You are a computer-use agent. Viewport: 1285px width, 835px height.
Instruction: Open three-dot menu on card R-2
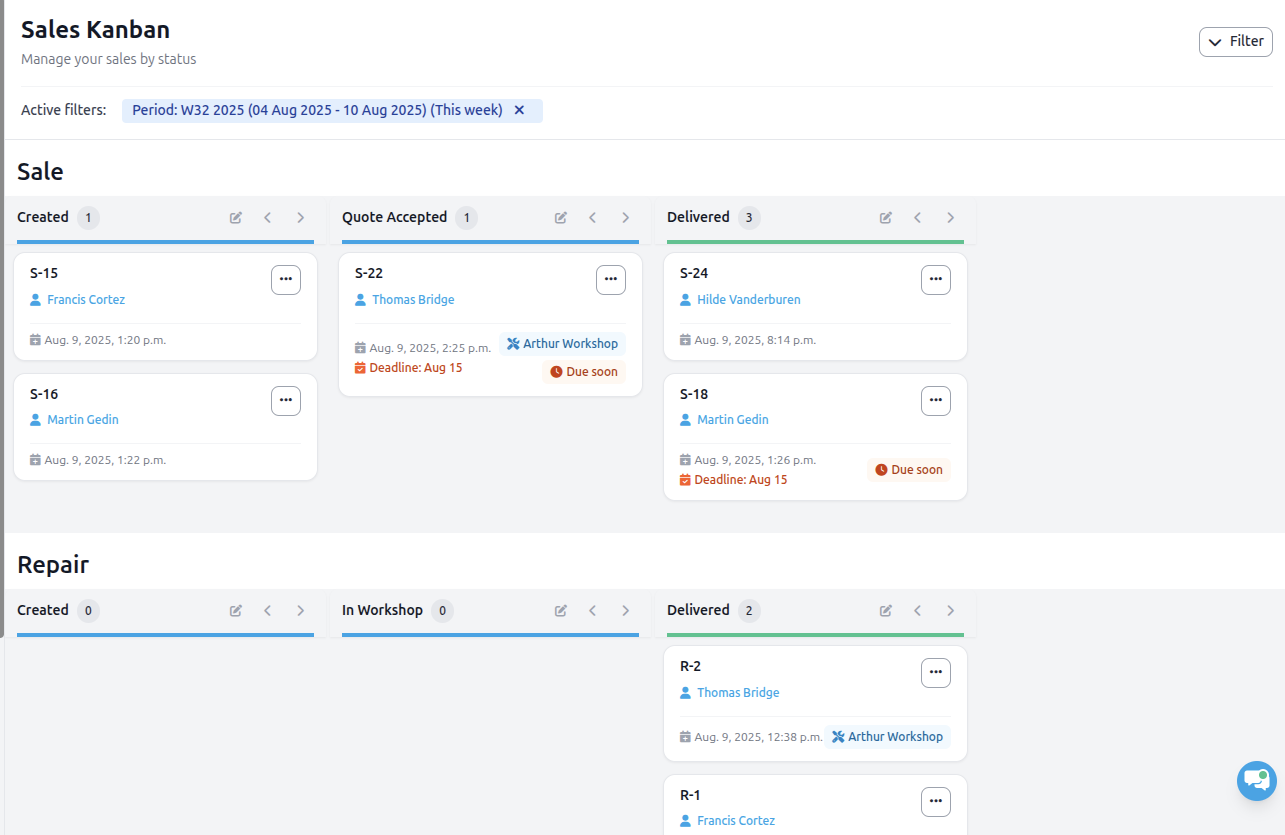click(936, 673)
